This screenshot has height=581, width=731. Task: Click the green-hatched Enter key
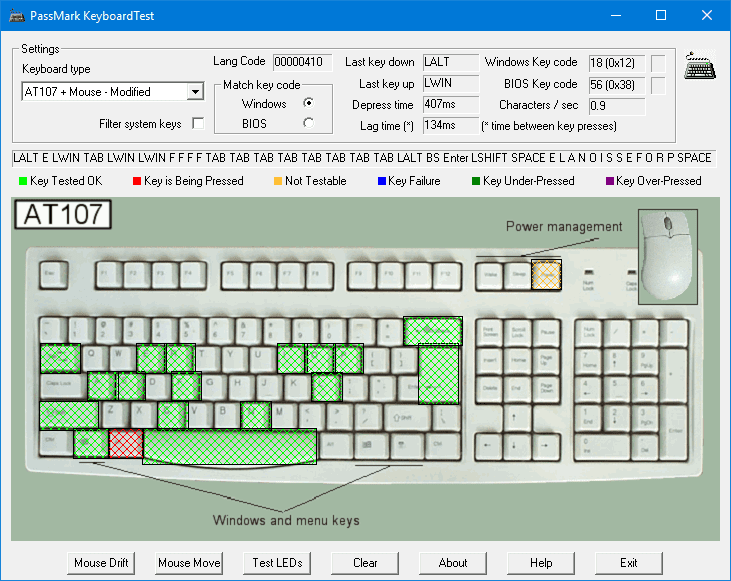click(438, 373)
